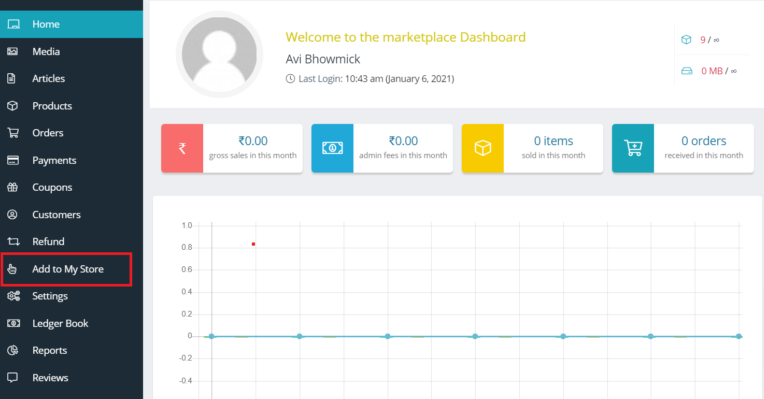The width and height of the screenshot is (764, 399).
Task: Click the 0 orders received value
Action: click(704, 141)
